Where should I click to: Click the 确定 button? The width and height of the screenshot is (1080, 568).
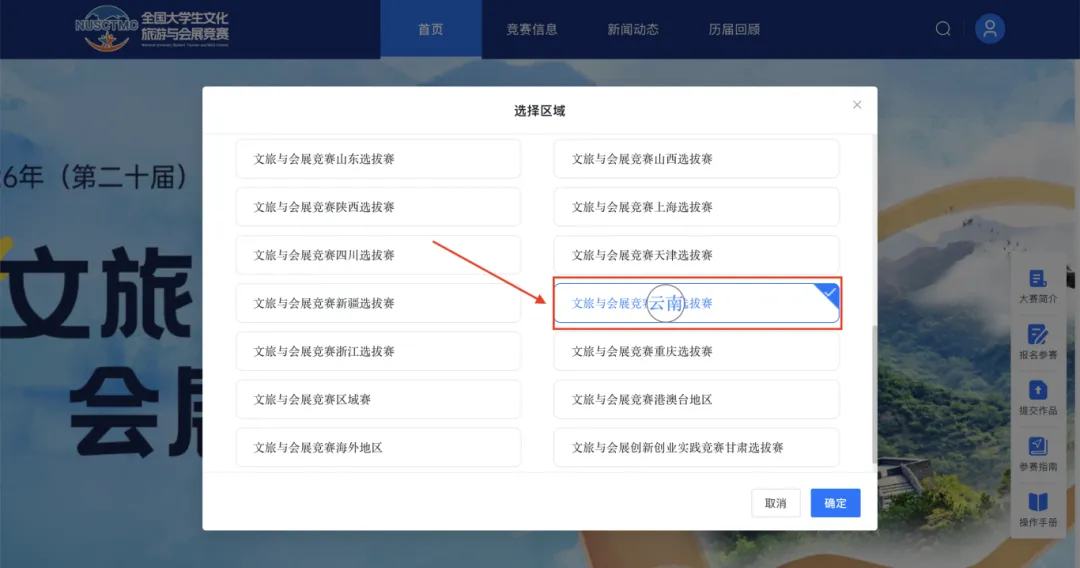pyautogui.click(x=835, y=503)
